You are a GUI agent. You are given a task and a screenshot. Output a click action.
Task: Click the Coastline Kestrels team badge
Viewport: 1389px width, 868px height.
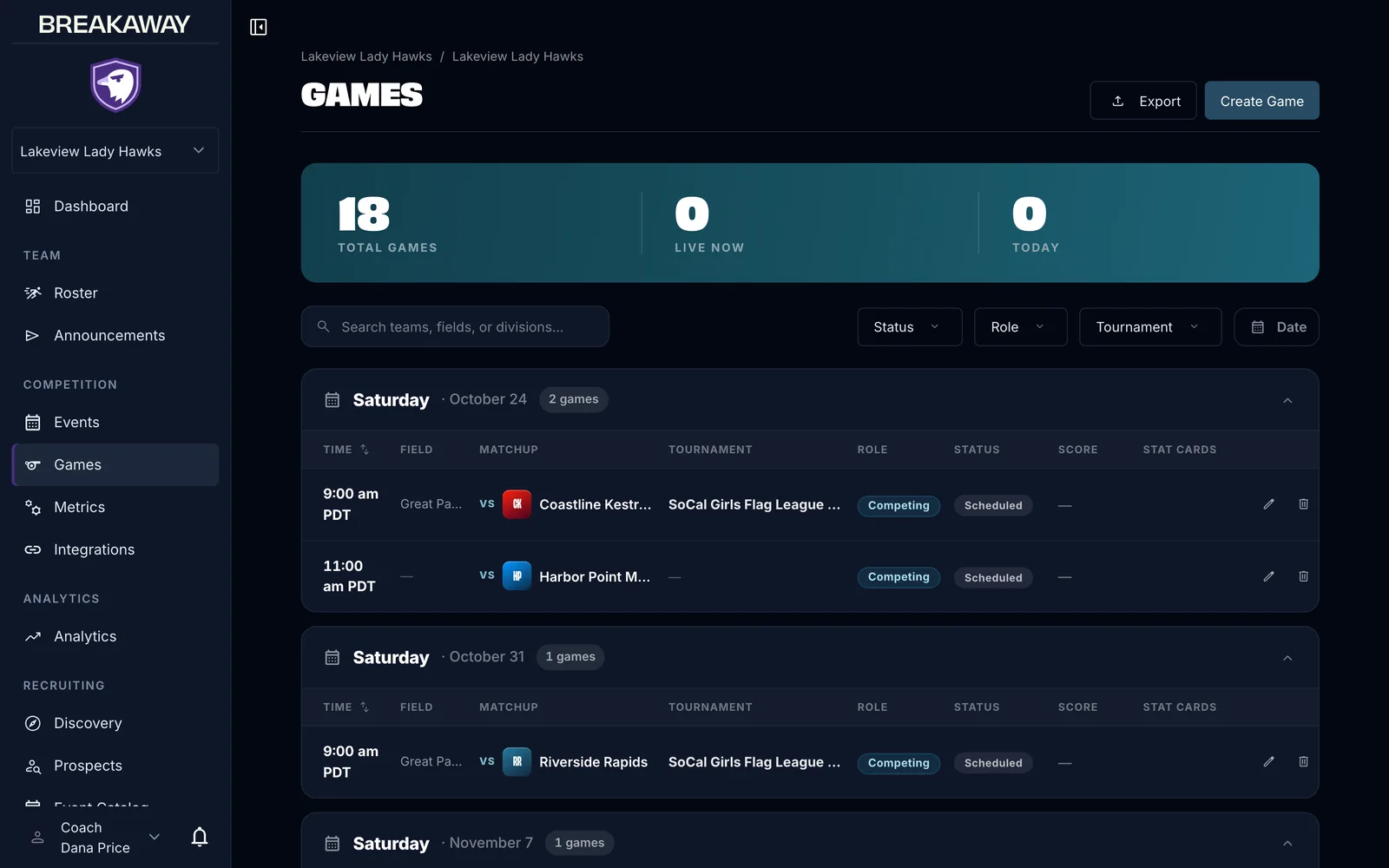click(x=517, y=504)
